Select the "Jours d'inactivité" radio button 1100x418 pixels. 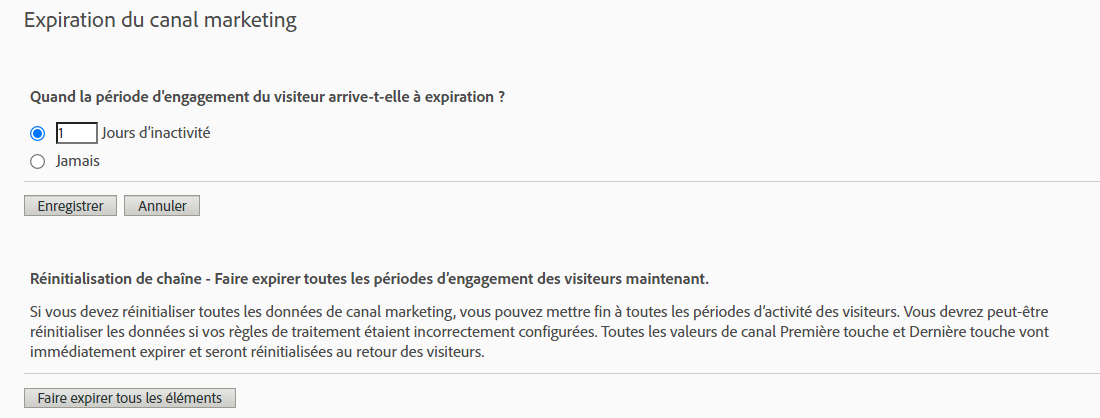[x=38, y=133]
